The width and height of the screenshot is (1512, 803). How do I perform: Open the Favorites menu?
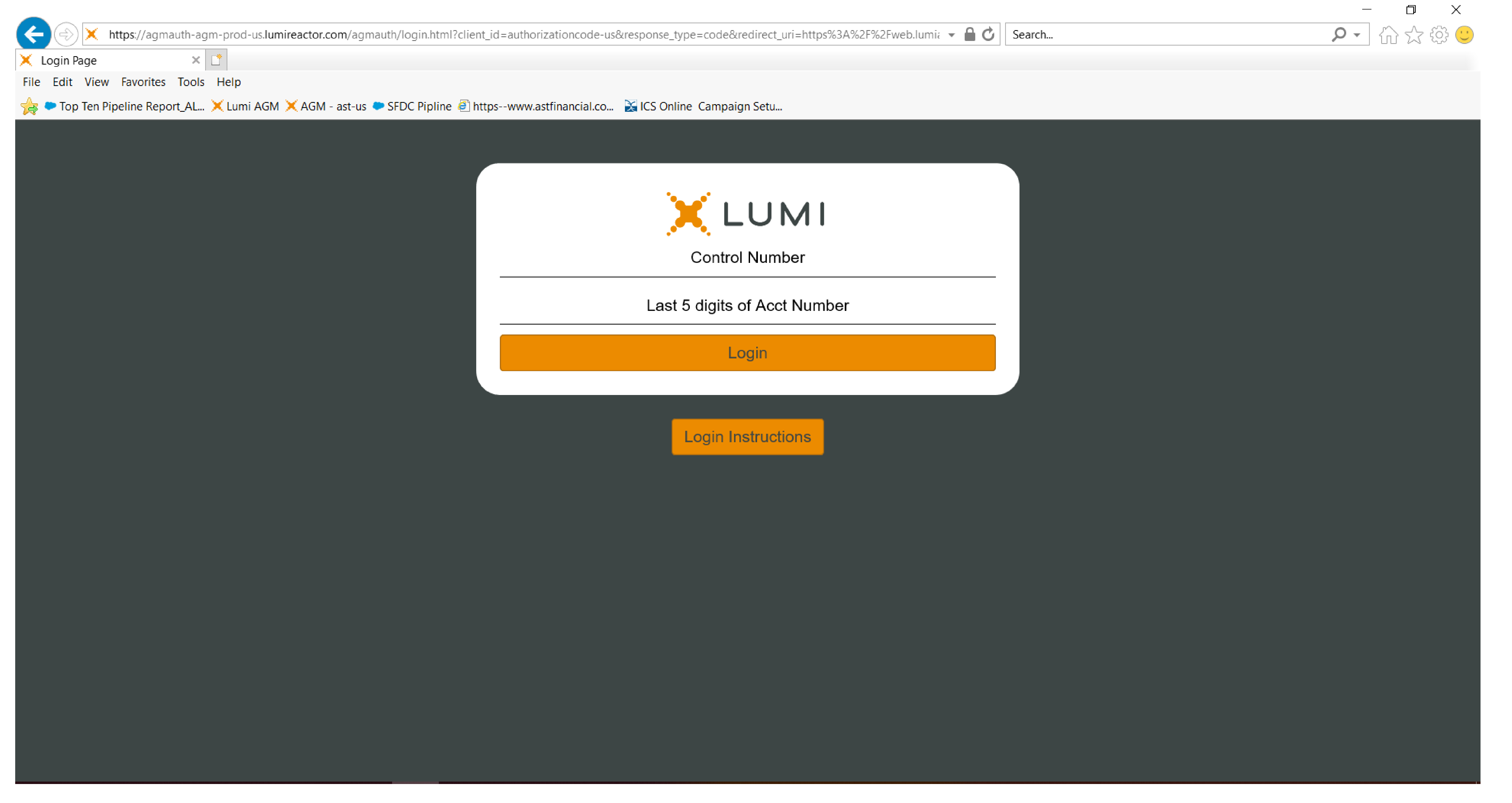pos(143,82)
